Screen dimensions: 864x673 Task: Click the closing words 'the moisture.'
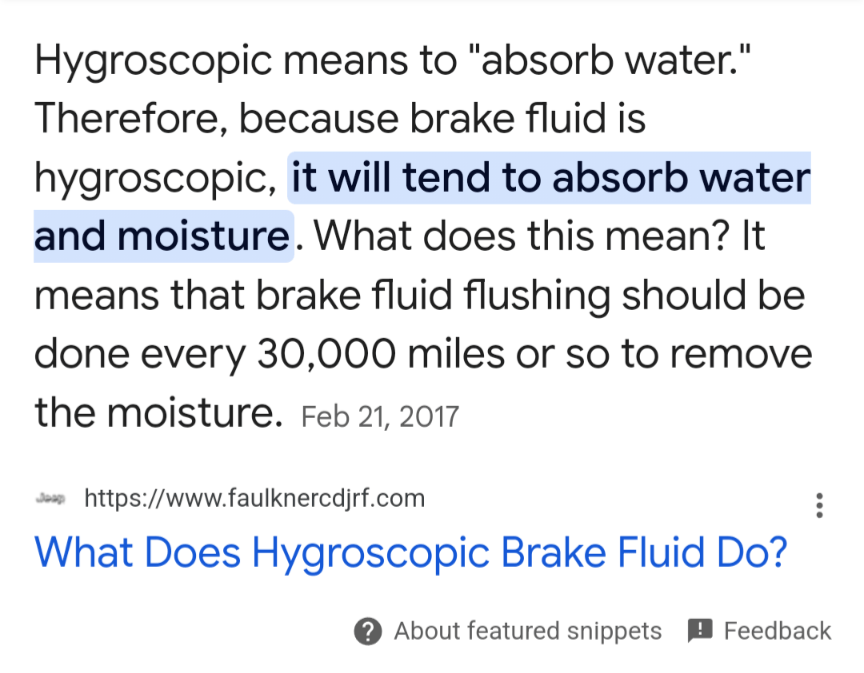point(159,412)
